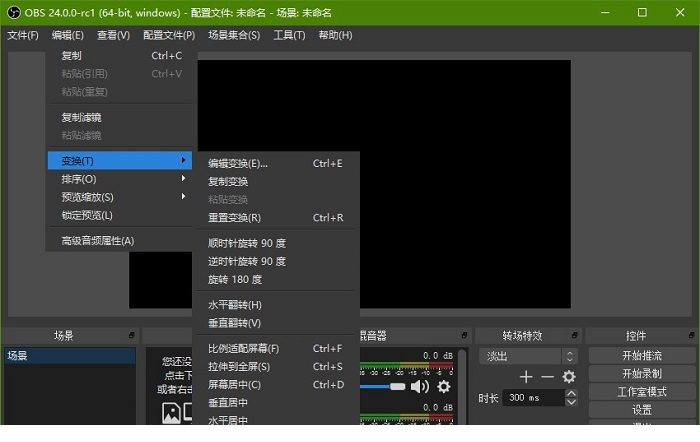
Task: Click the 时长 300 ms field
Action: point(534,397)
